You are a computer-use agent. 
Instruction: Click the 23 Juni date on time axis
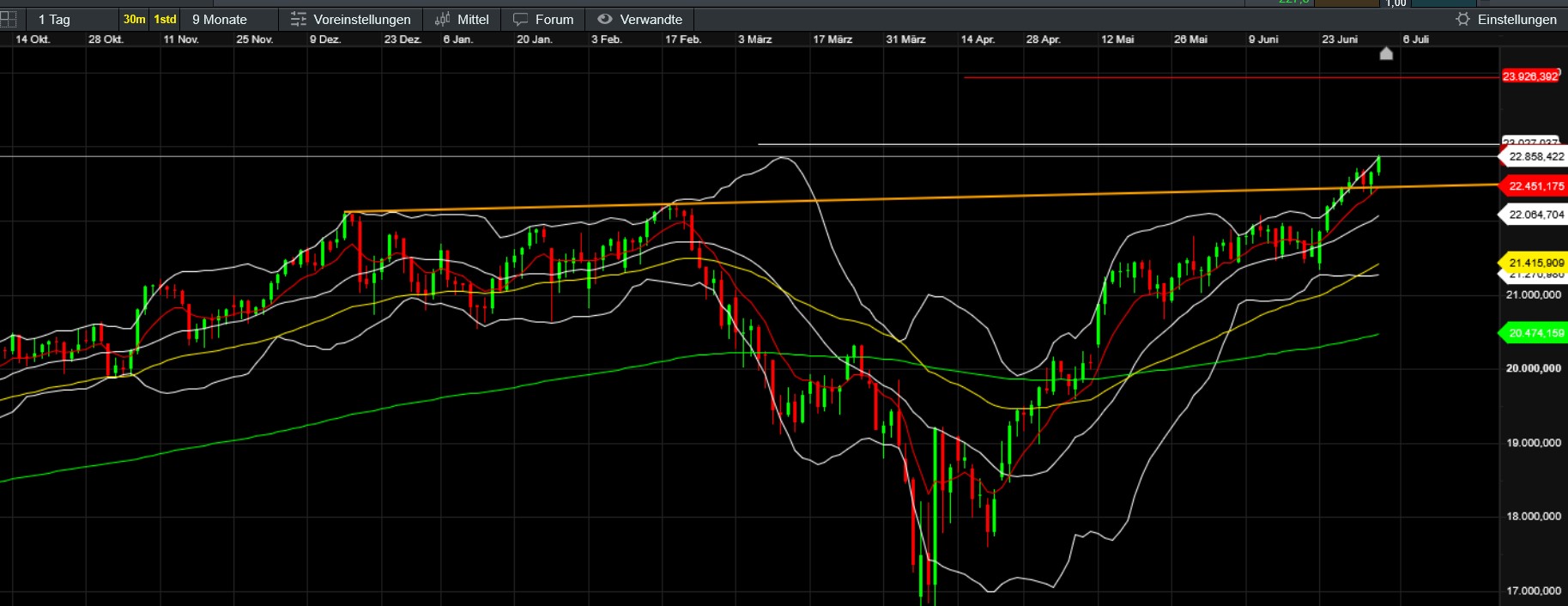pos(1340,39)
